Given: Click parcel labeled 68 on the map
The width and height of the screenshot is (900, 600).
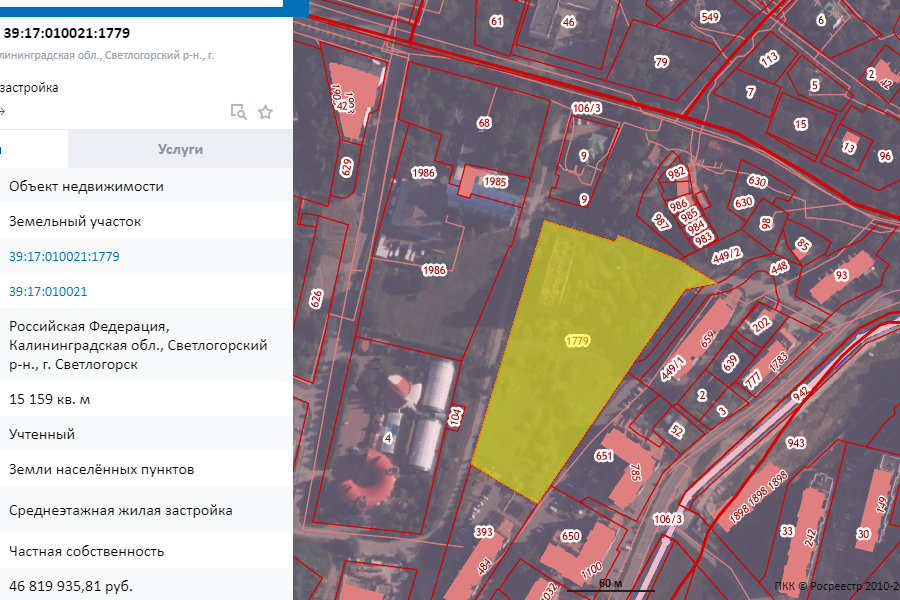Looking at the screenshot, I should click(485, 123).
